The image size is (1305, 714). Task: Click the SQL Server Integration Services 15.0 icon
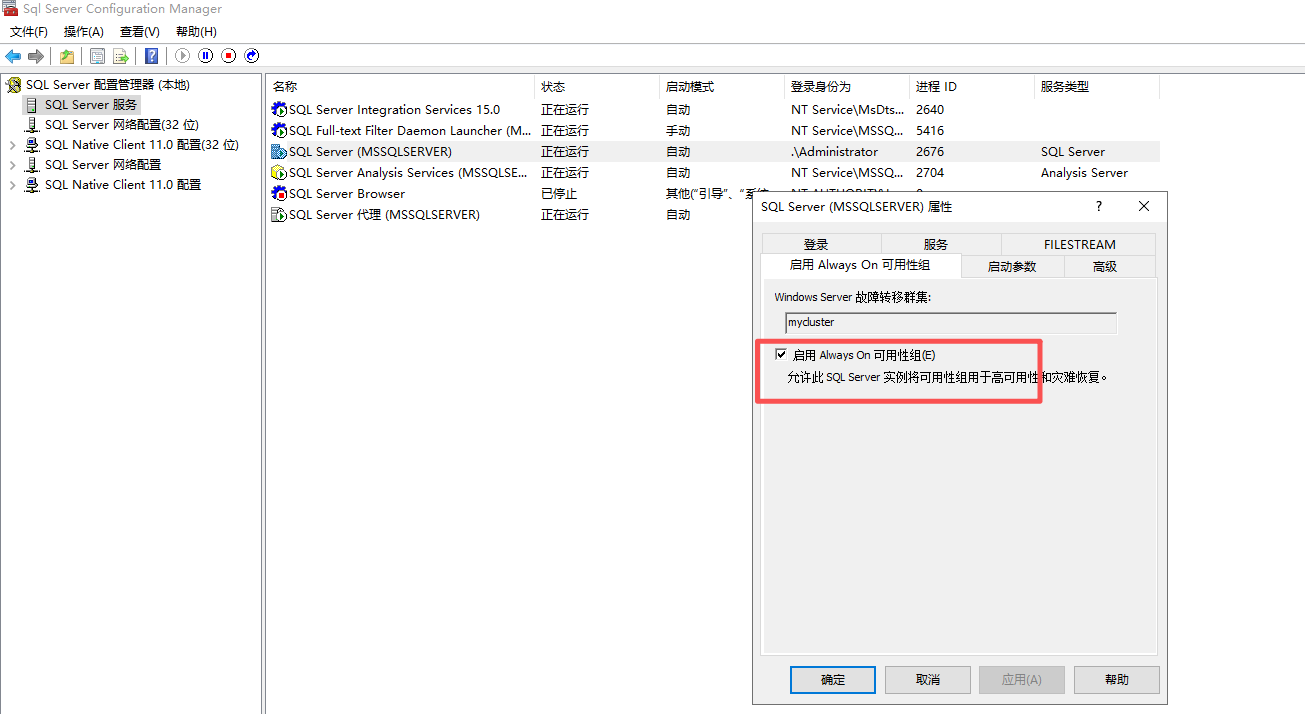[279, 110]
